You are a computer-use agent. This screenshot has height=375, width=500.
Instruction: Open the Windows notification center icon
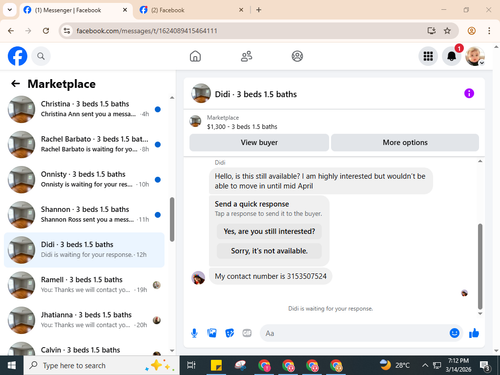tap(485, 366)
